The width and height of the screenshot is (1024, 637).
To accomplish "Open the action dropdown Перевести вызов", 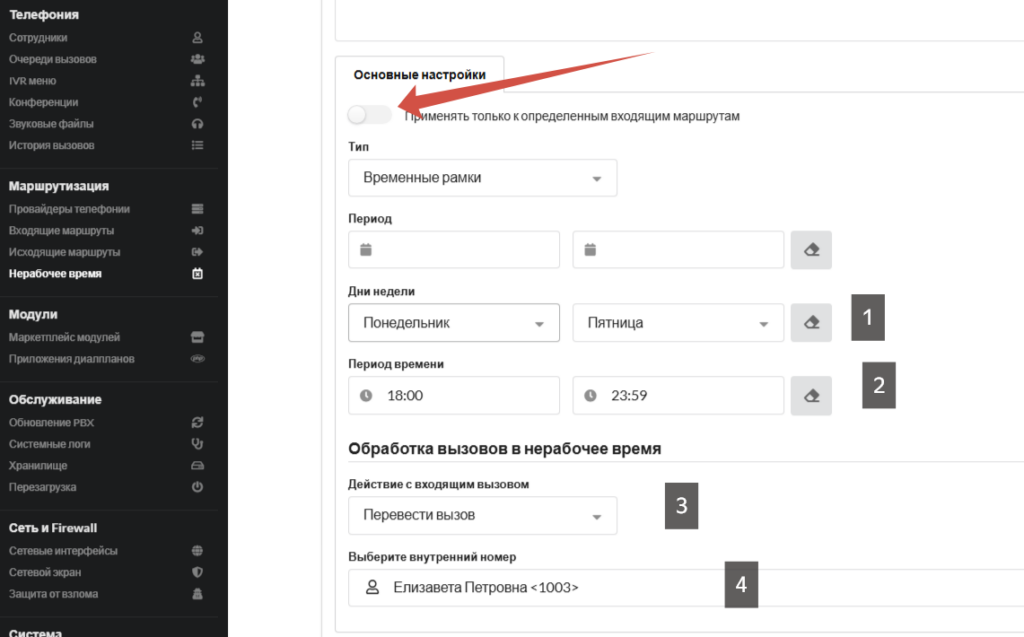I will [483, 515].
